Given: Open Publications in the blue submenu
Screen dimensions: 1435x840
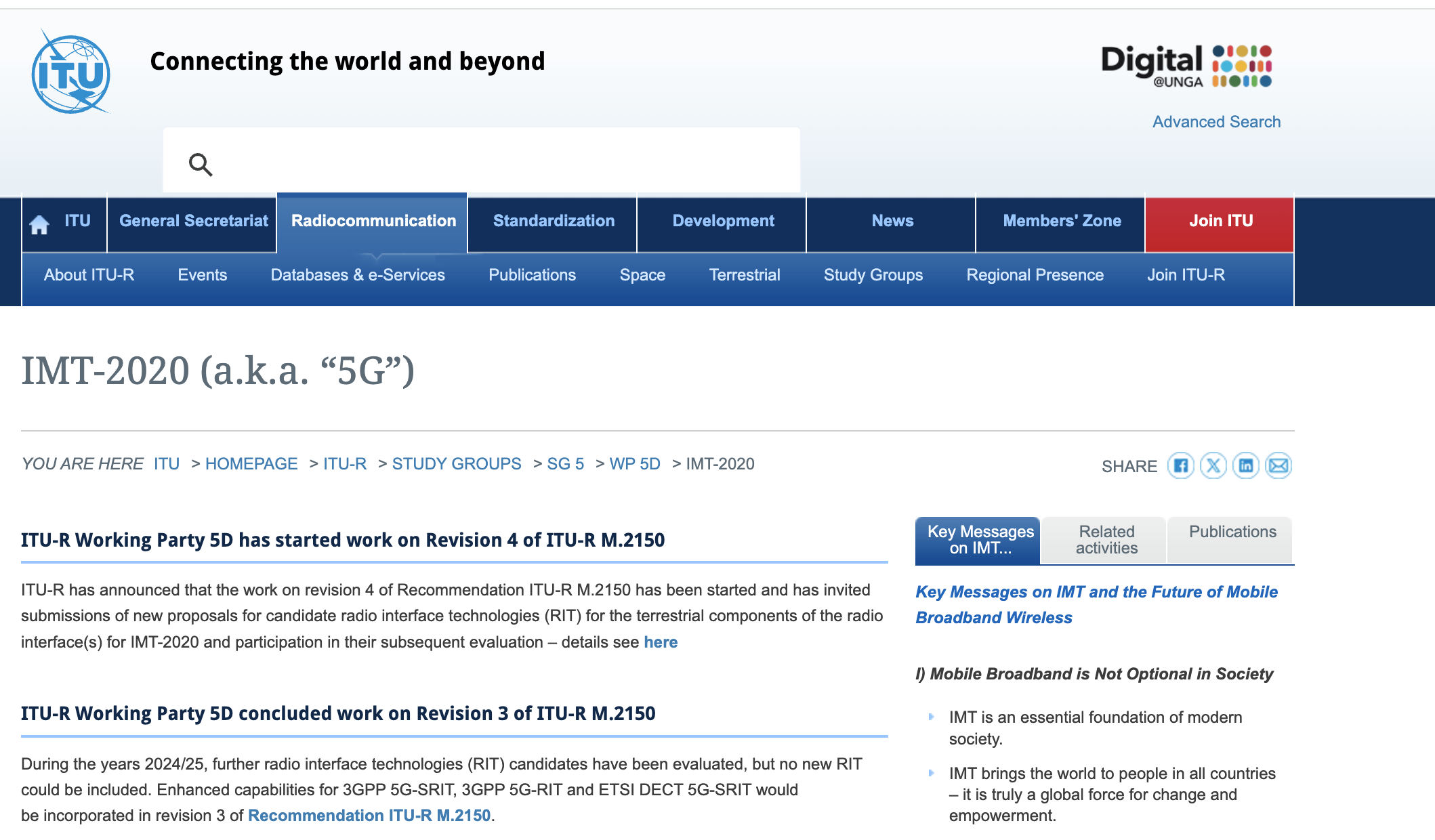Looking at the screenshot, I should tap(532, 275).
